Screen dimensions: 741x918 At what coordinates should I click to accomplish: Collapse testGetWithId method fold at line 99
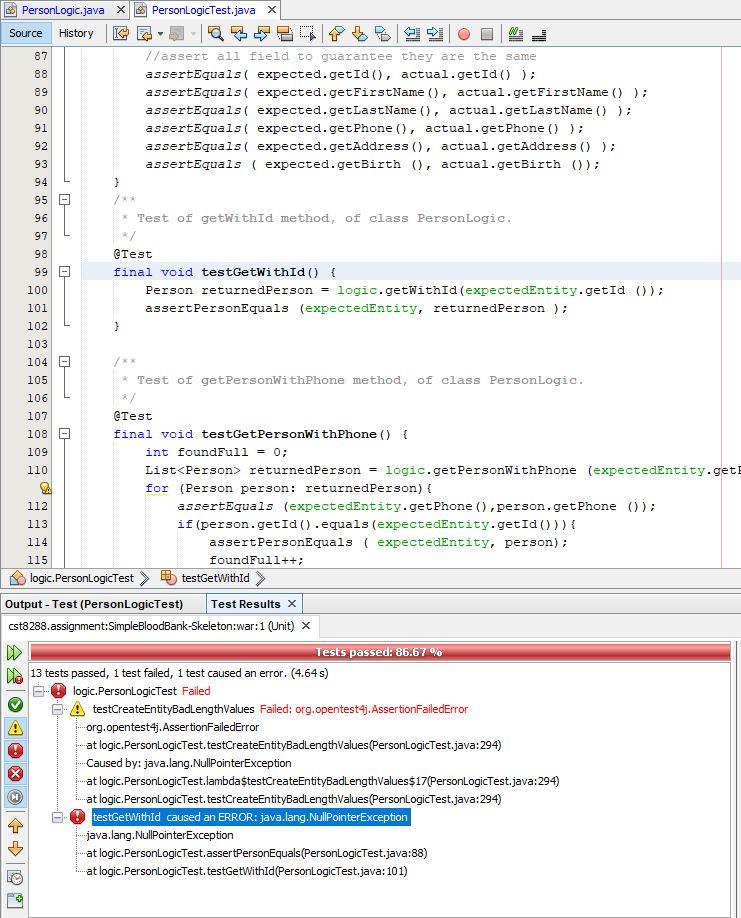point(64,272)
